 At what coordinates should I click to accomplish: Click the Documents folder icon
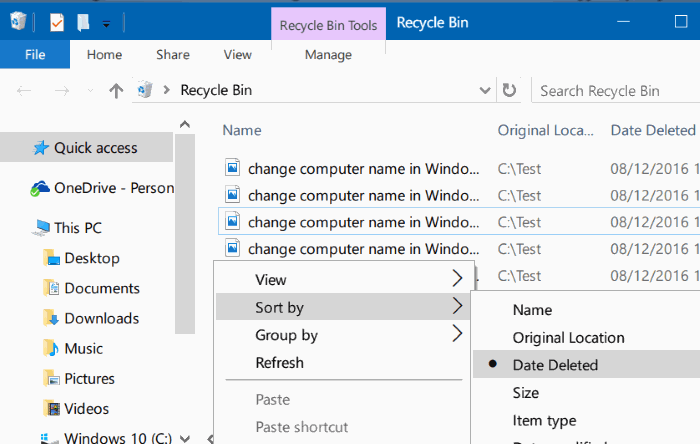(52, 288)
